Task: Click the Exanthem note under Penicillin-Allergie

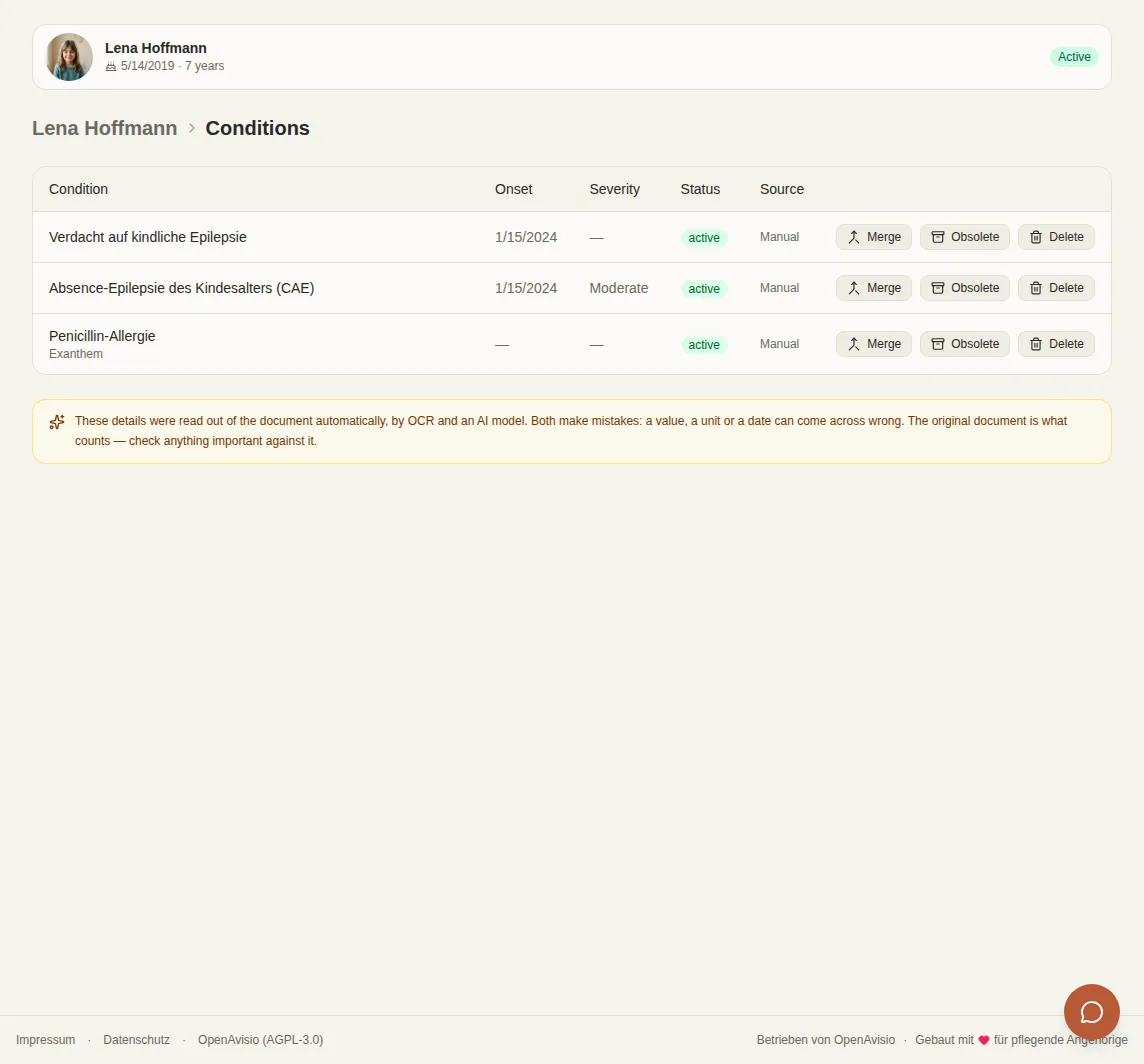Action: 76,354
